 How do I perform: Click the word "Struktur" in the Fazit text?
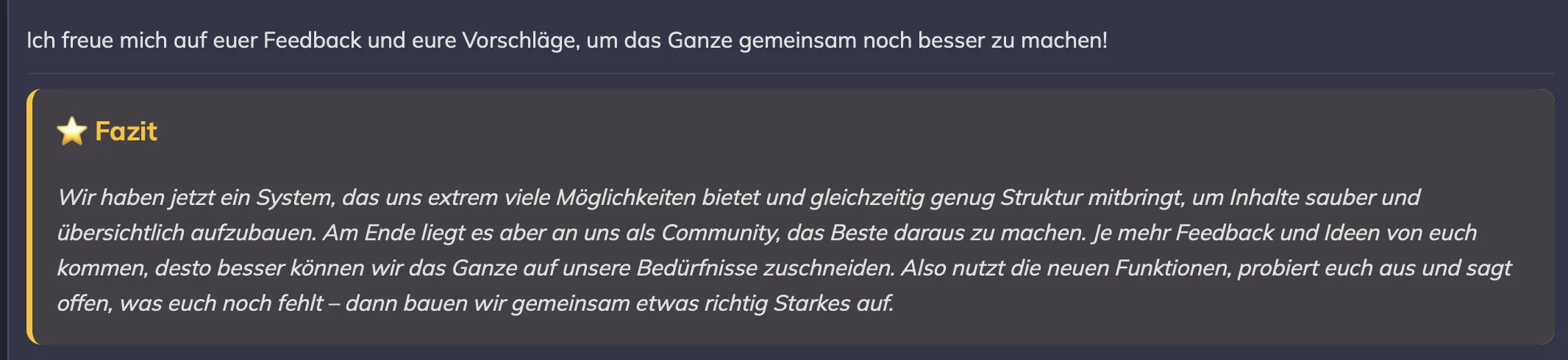(x=1041, y=198)
